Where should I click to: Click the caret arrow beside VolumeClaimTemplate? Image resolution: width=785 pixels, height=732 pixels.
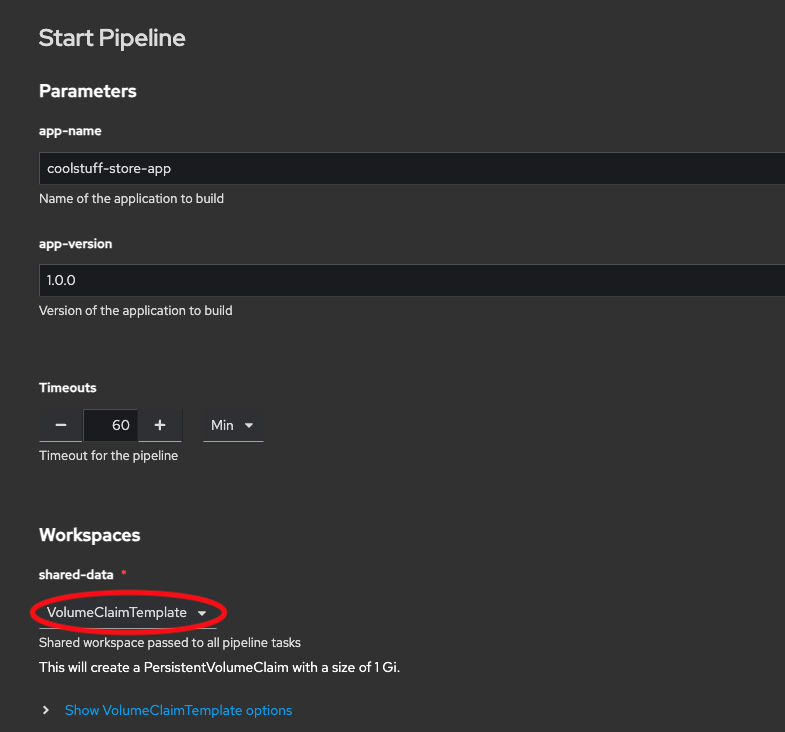[x=202, y=613]
